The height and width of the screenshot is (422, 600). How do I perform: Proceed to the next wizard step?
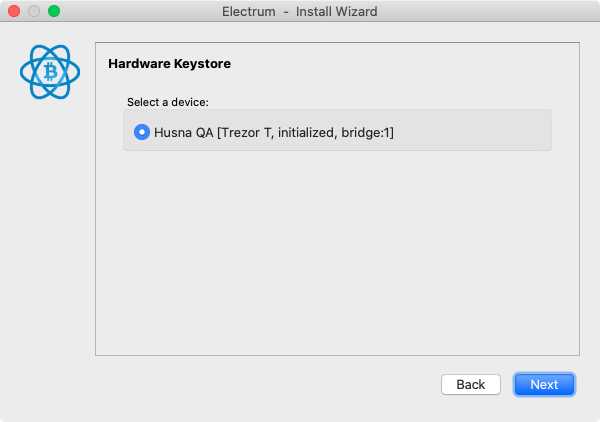tap(544, 385)
